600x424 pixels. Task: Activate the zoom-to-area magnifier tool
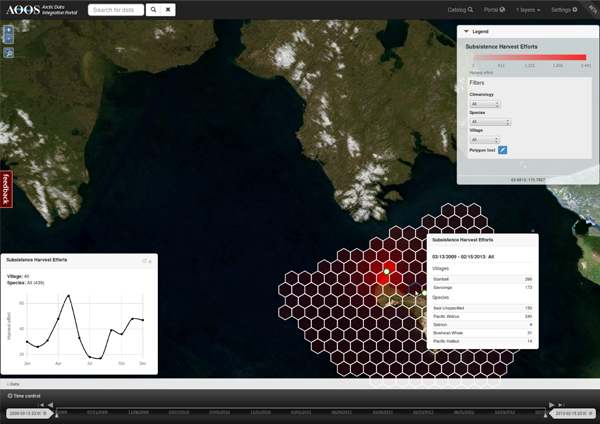[9, 53]
